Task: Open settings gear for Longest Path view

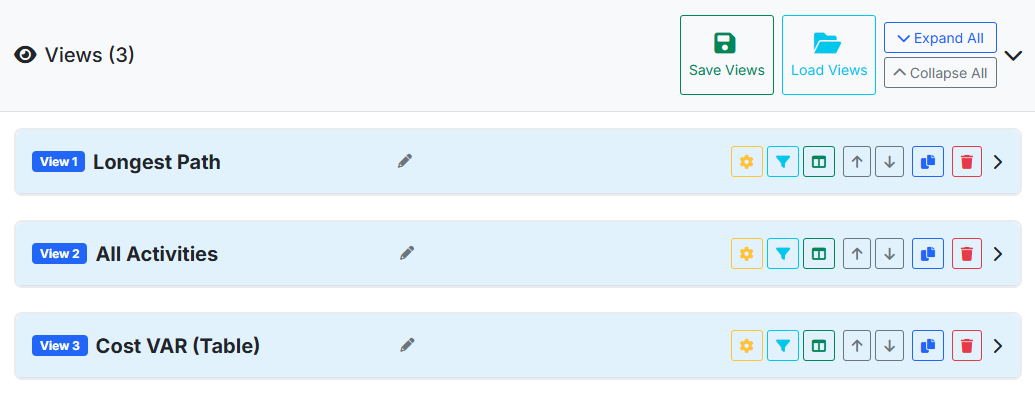Action: point(747,162)
